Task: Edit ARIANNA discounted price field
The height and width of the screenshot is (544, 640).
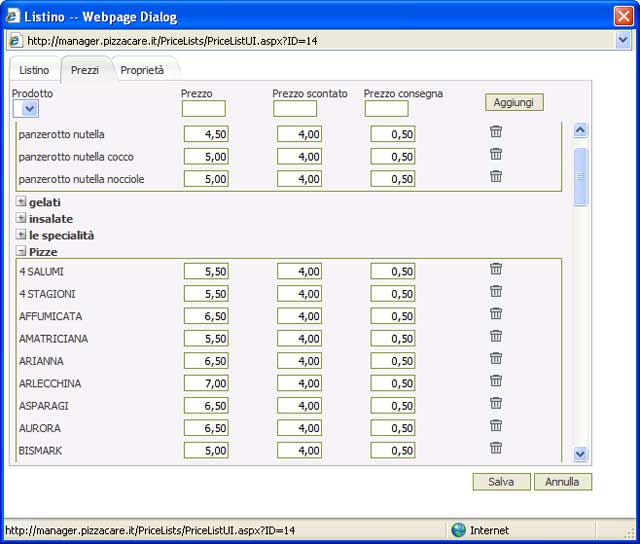Action: 299,361
